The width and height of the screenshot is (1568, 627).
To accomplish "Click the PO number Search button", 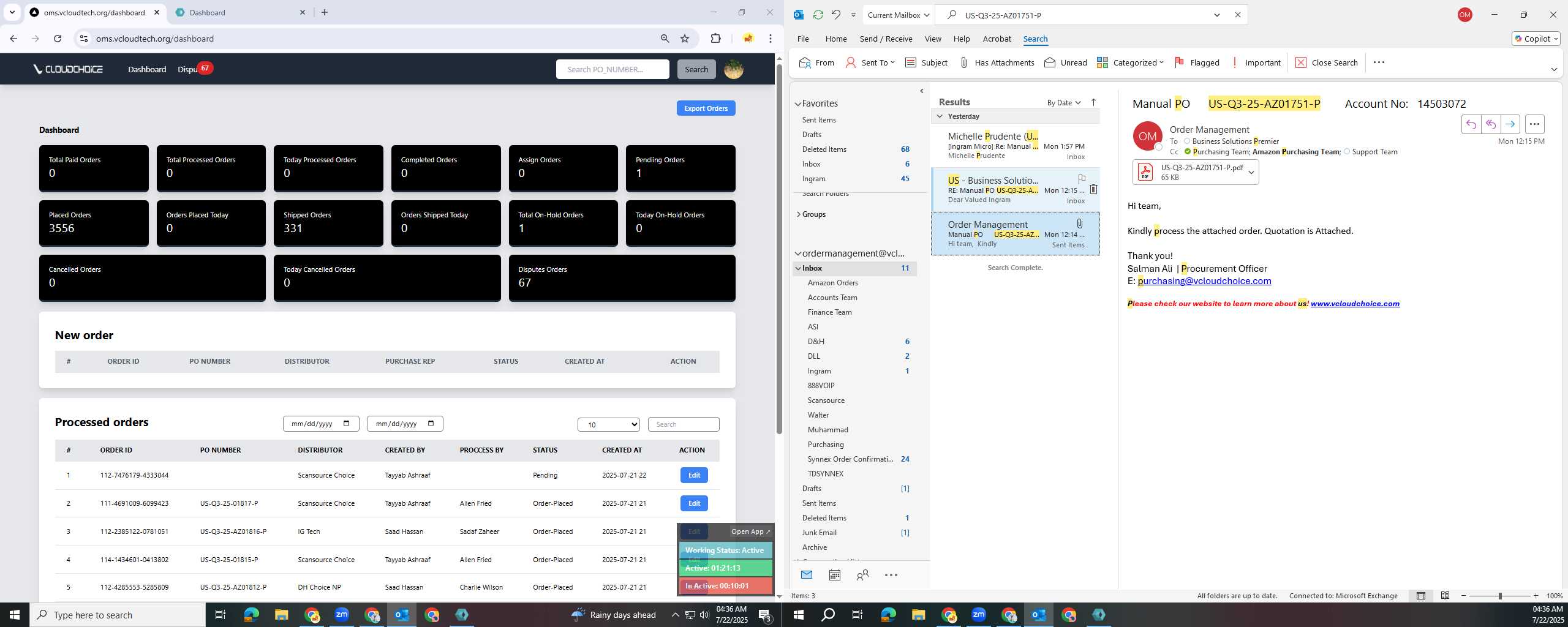I will (x=696, y=69).
